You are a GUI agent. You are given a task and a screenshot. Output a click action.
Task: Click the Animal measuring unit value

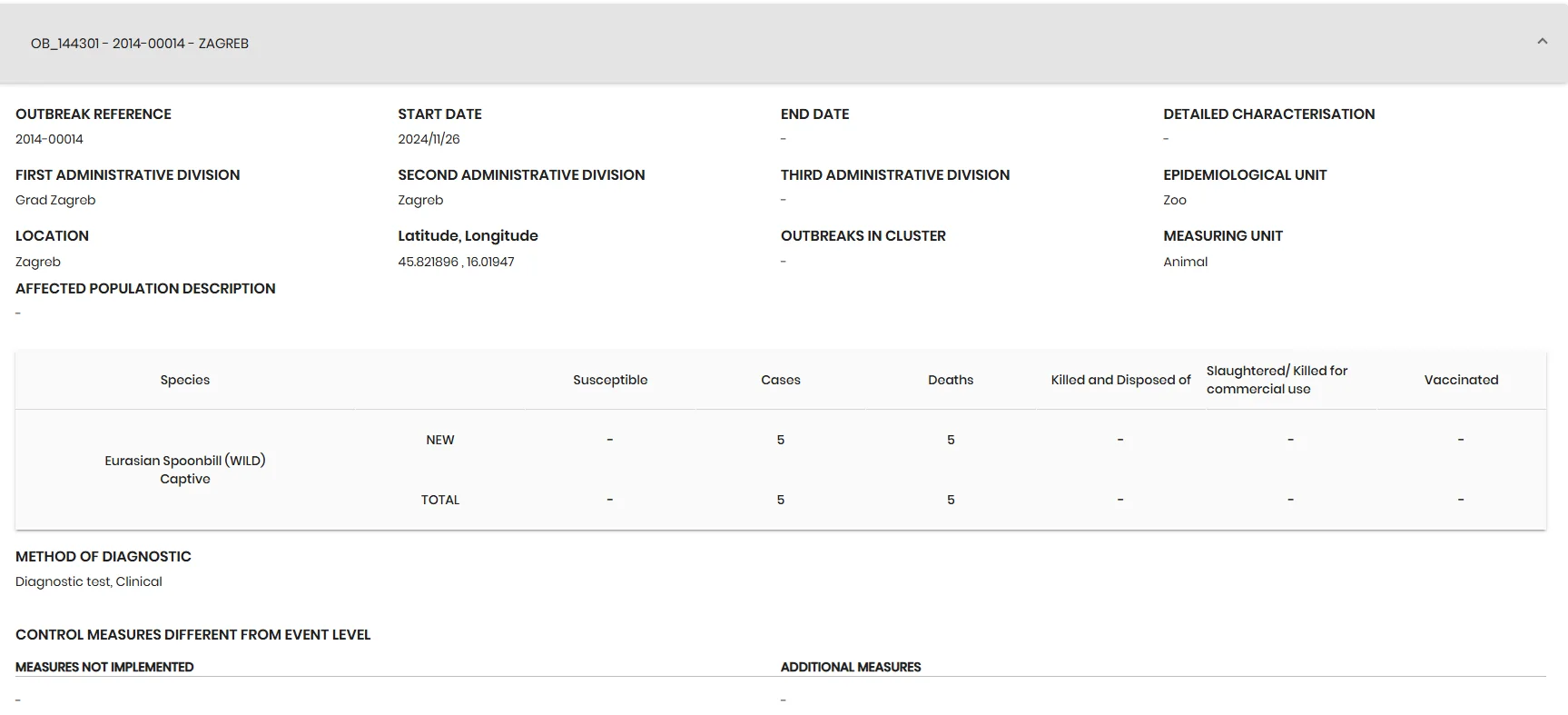tap(1186, 262)
